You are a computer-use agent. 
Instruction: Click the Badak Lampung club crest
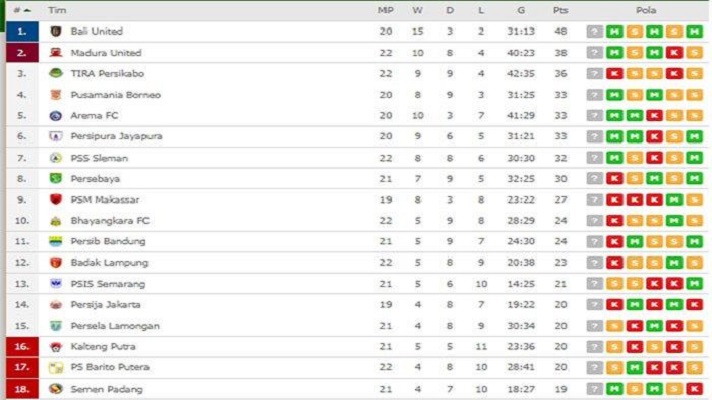(56, 262)
